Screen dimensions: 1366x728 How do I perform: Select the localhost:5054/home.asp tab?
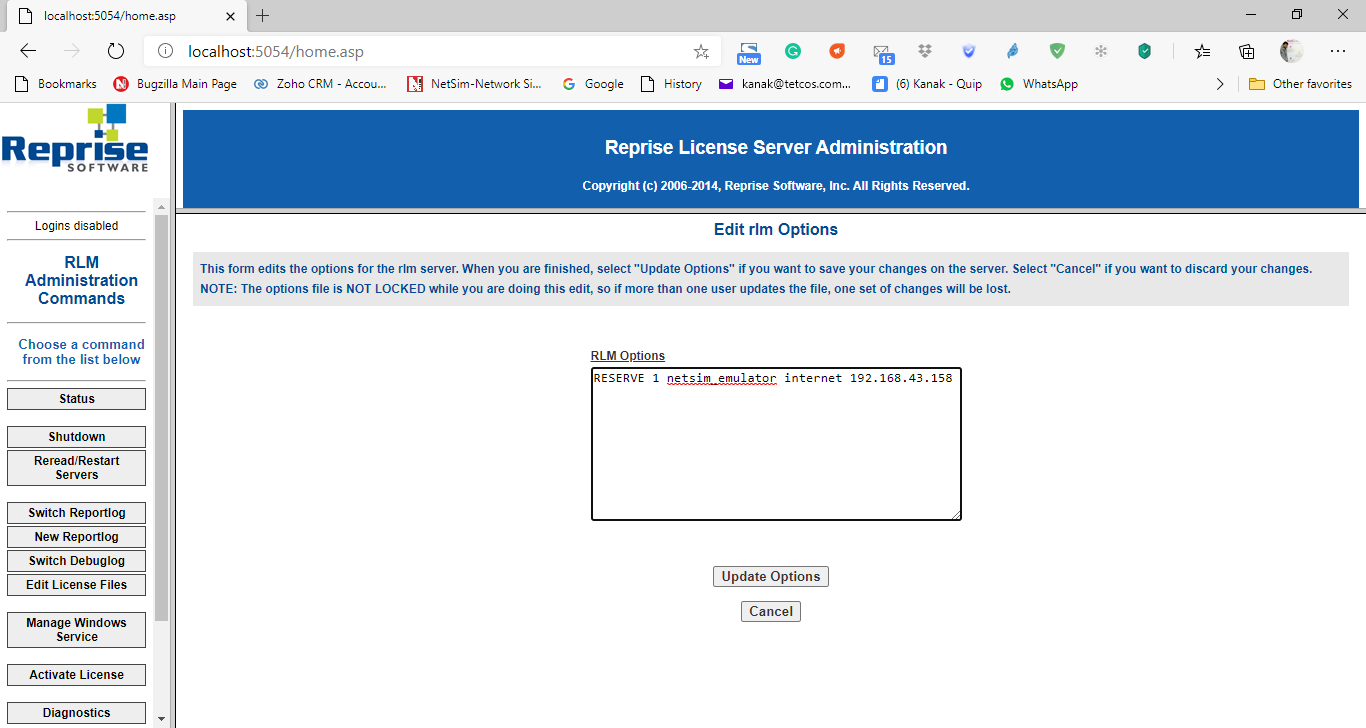(125, 15)
